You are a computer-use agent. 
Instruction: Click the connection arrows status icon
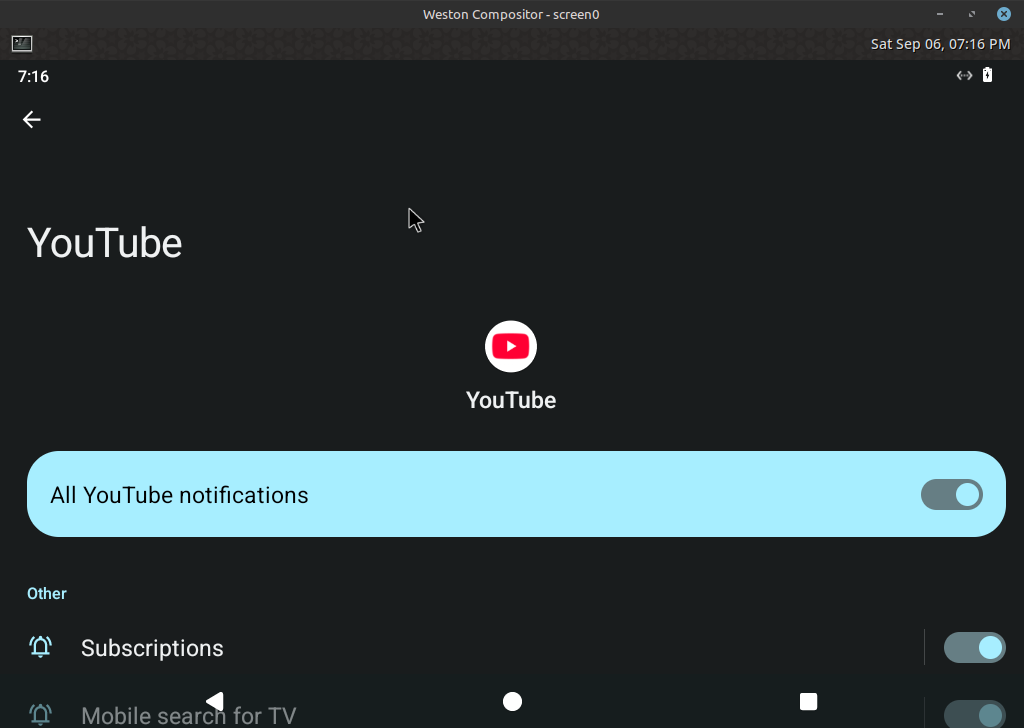point(964,75)
